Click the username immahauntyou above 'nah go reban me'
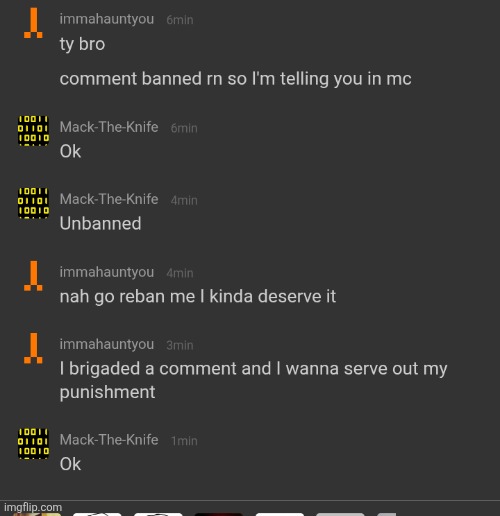This screenshot has height=516, width=500. tap(107, 272)
